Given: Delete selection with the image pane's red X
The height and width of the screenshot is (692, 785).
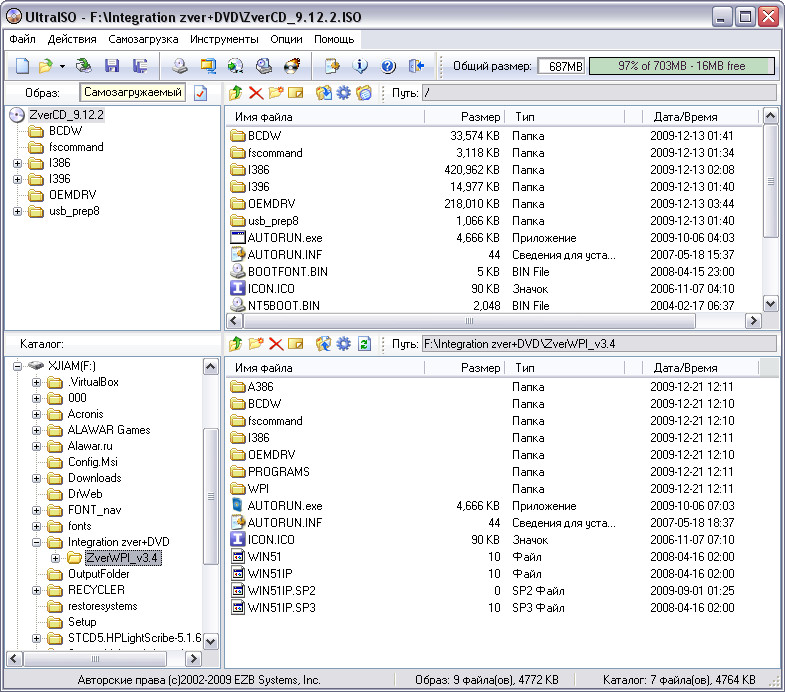Looking at the screenshot, I should pyautogui.click(x=256, y=93).
